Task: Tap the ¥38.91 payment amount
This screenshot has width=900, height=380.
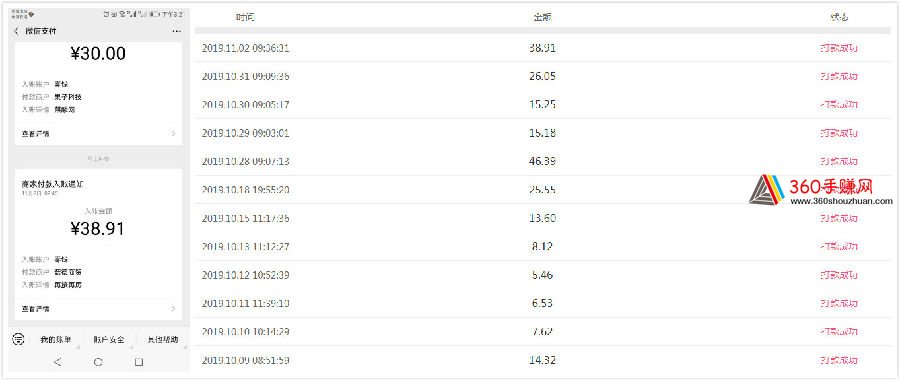Action: click(97, 228)
